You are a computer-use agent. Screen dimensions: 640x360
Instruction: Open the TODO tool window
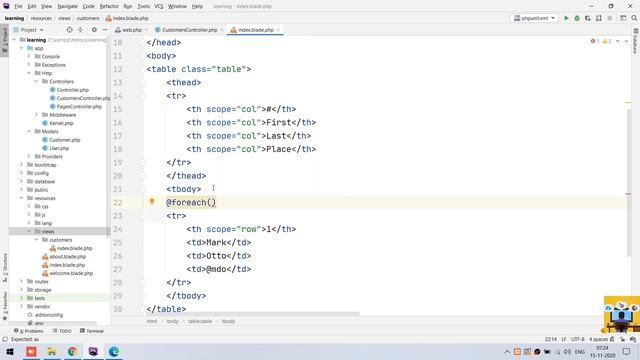[x=62, y=331]
